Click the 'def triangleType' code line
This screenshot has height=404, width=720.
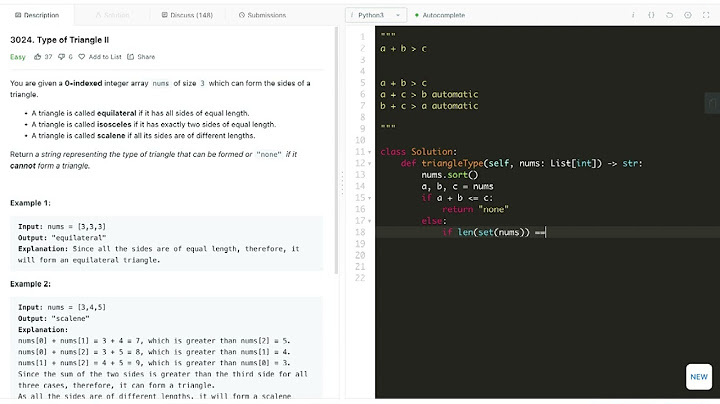click(522, 163)
